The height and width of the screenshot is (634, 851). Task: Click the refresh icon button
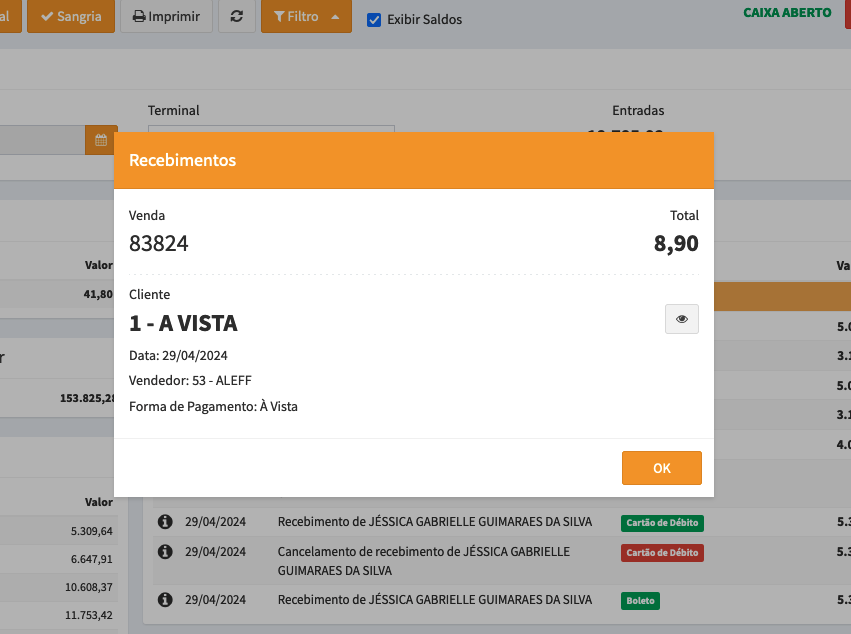237,17
